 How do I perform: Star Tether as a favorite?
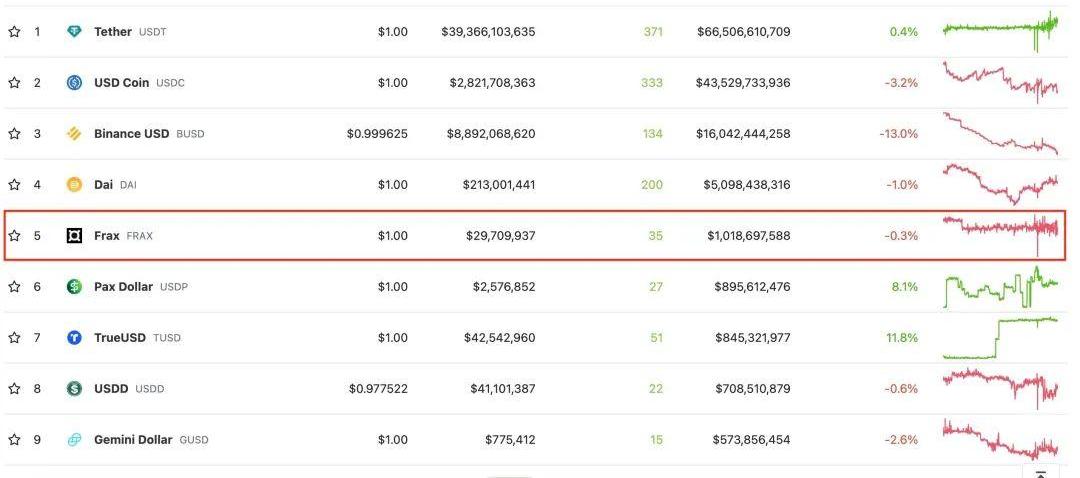point(14,32)
